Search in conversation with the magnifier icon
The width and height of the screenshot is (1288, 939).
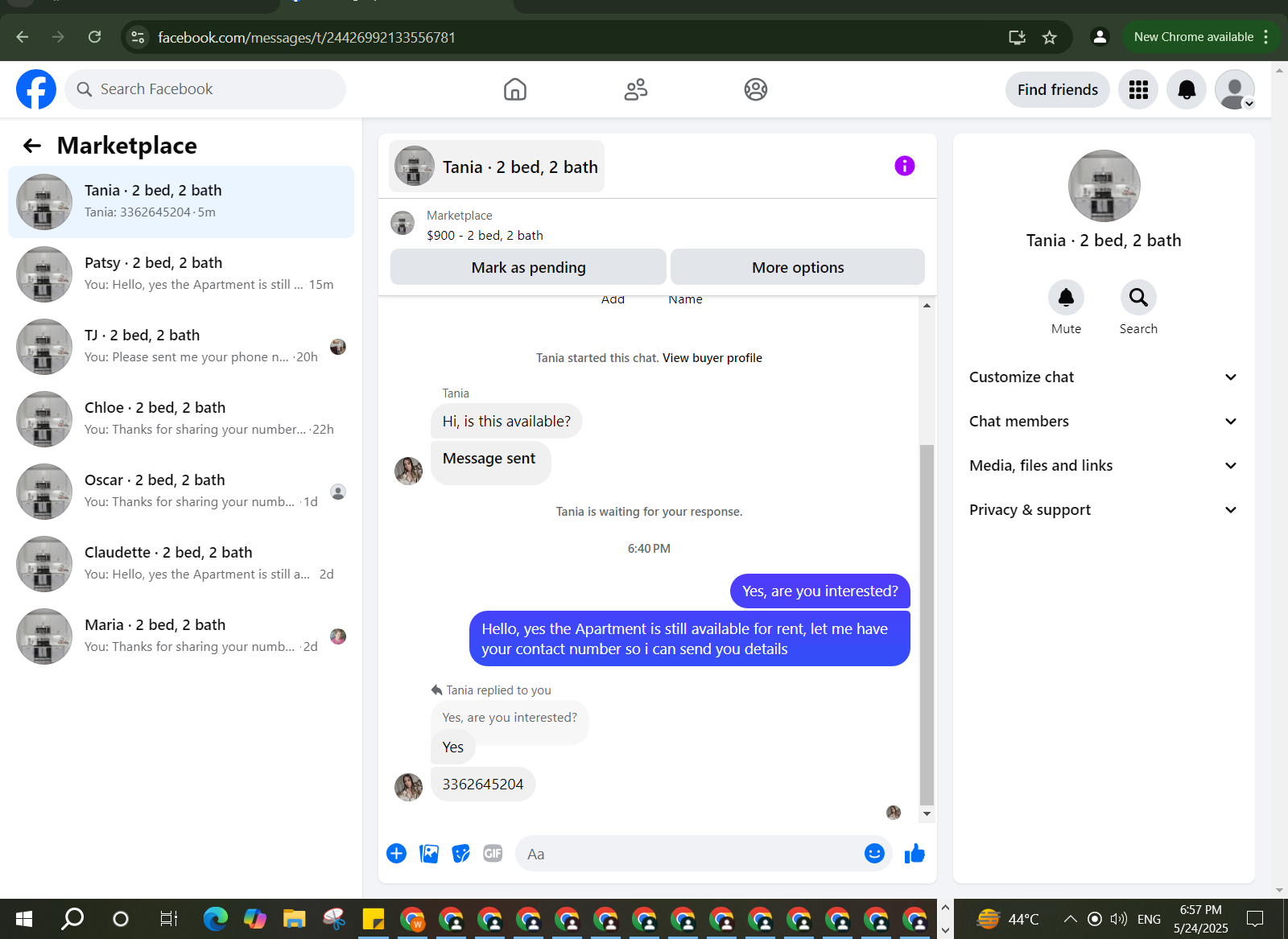(1138, 298)
